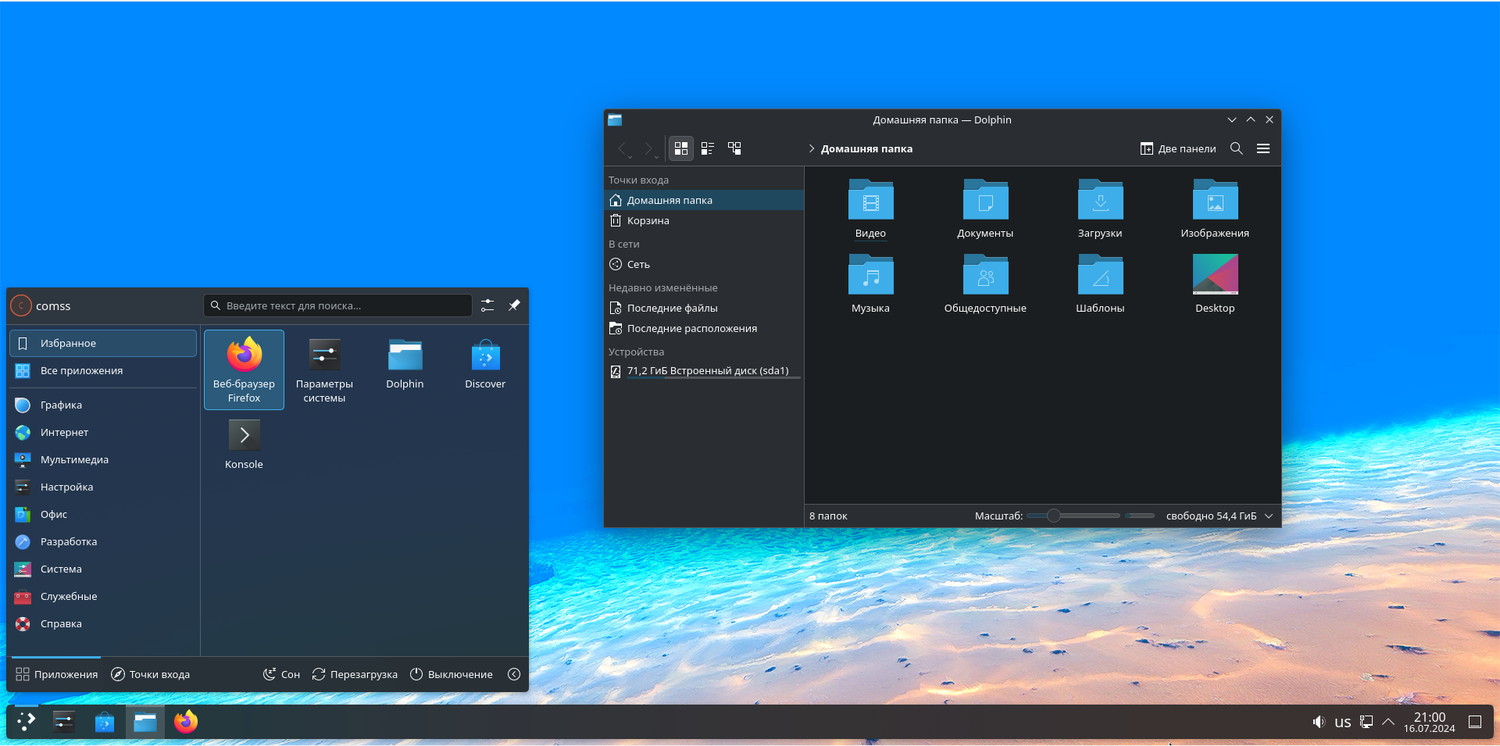
Task: Open Сеть in places sidebar
Action: click(704, 264)
